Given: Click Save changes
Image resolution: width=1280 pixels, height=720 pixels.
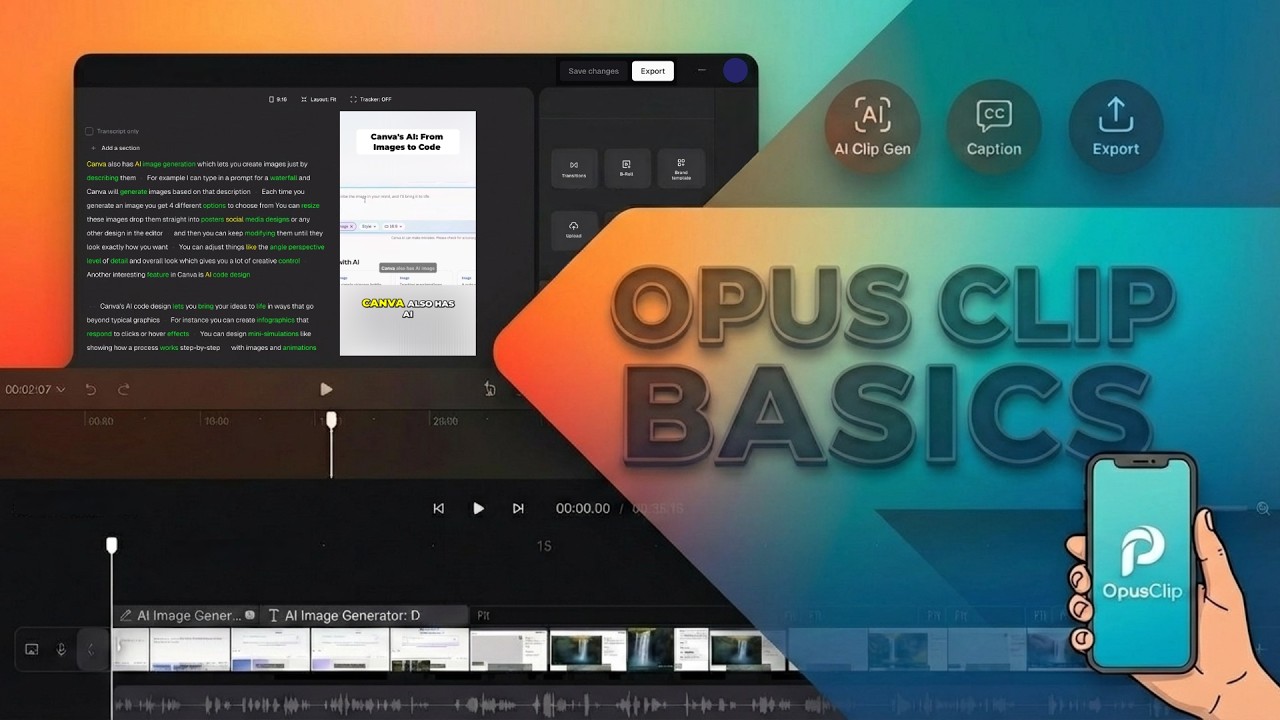Looking at the screenshot, I should click(593, 71).
